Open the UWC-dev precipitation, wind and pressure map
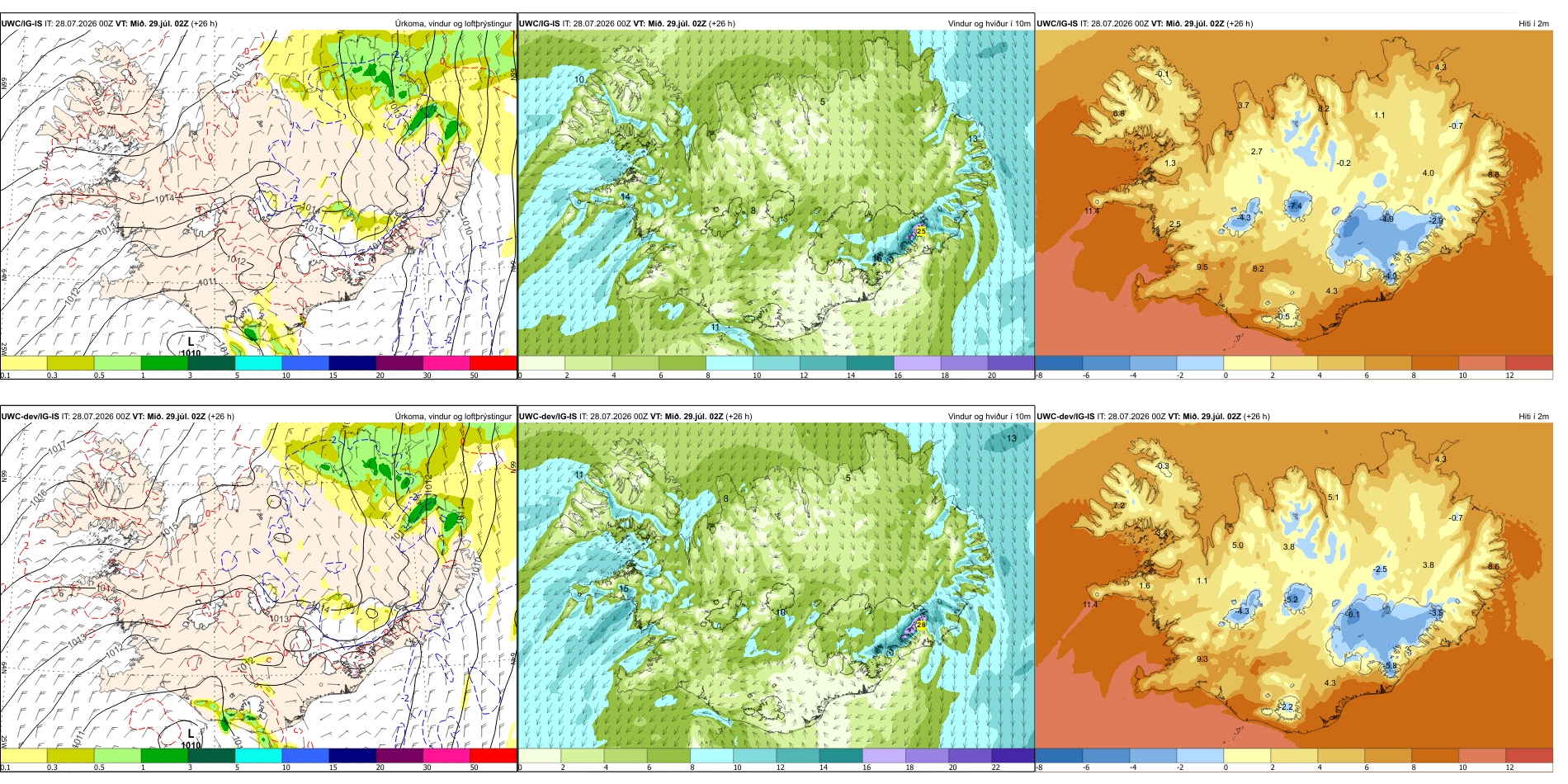This screenshot has width=1568, height=784. coord(258,586)
